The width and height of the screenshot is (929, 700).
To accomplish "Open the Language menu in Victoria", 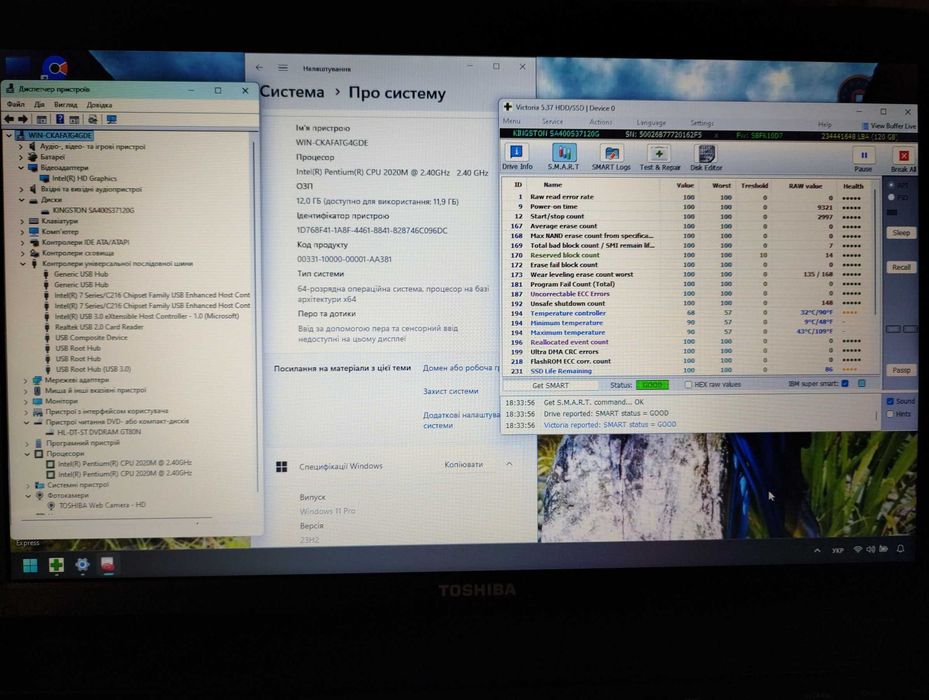I will pos(651,123).
